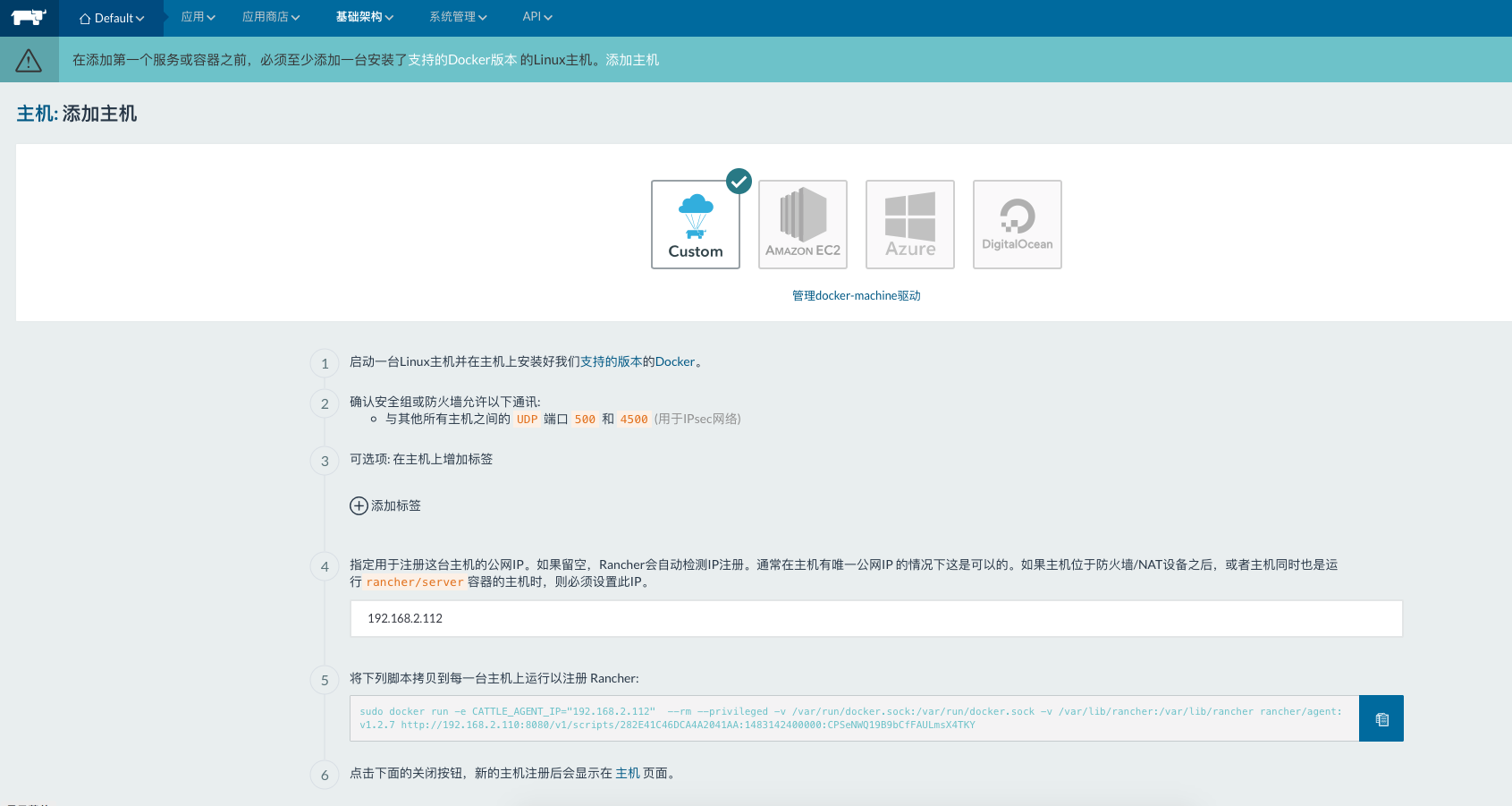Viewport: 1512px width, 806px height.
Task: Open the Default environment dropdown
Action: [x=112, y=18]
